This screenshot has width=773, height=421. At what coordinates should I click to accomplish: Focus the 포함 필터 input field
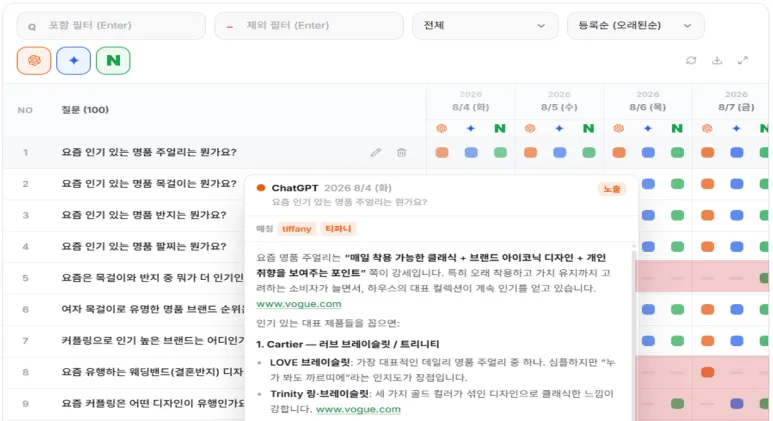point(111,26)
